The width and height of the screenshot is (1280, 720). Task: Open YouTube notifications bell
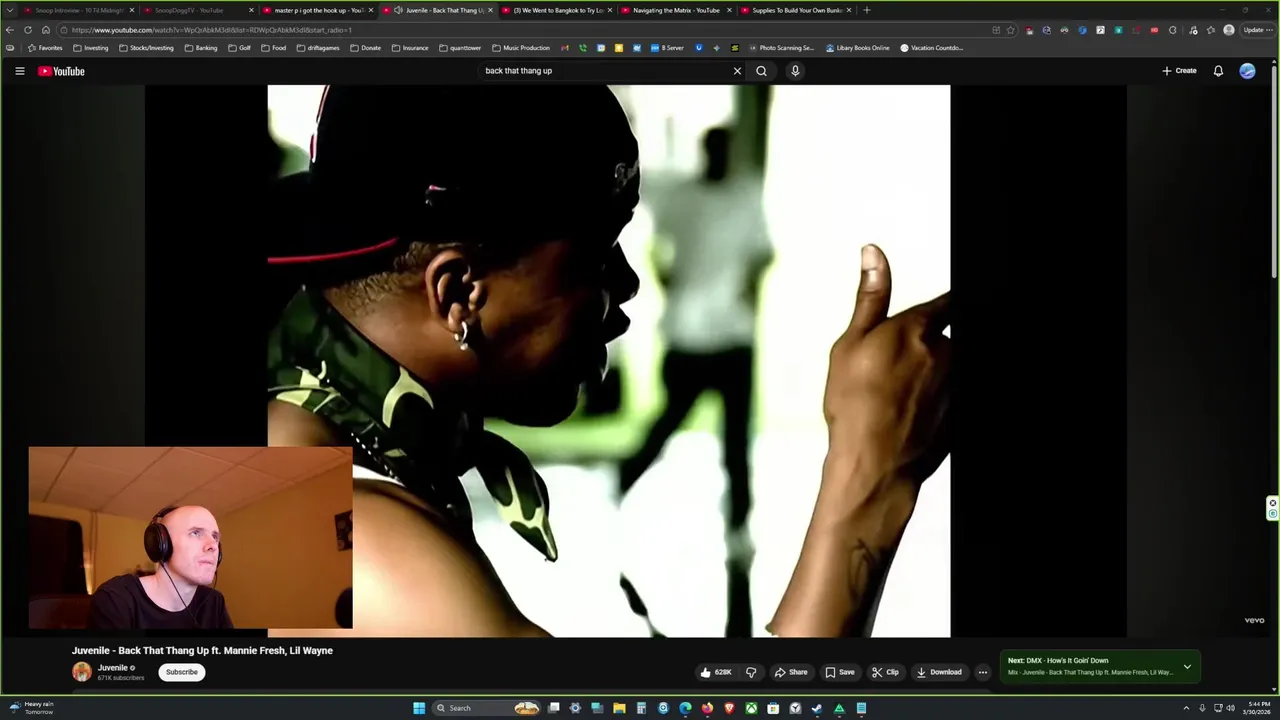click(x=1218, y=71)
